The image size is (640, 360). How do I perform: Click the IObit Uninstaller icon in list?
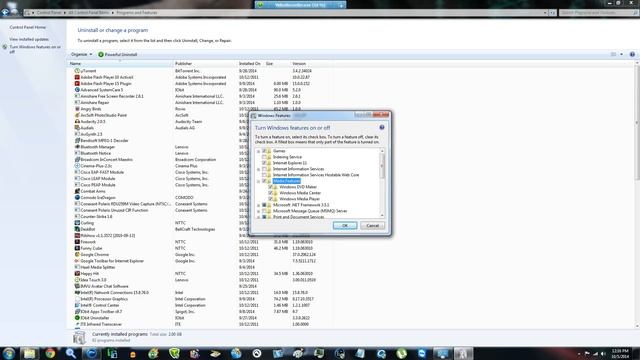[x=77, y=318]
